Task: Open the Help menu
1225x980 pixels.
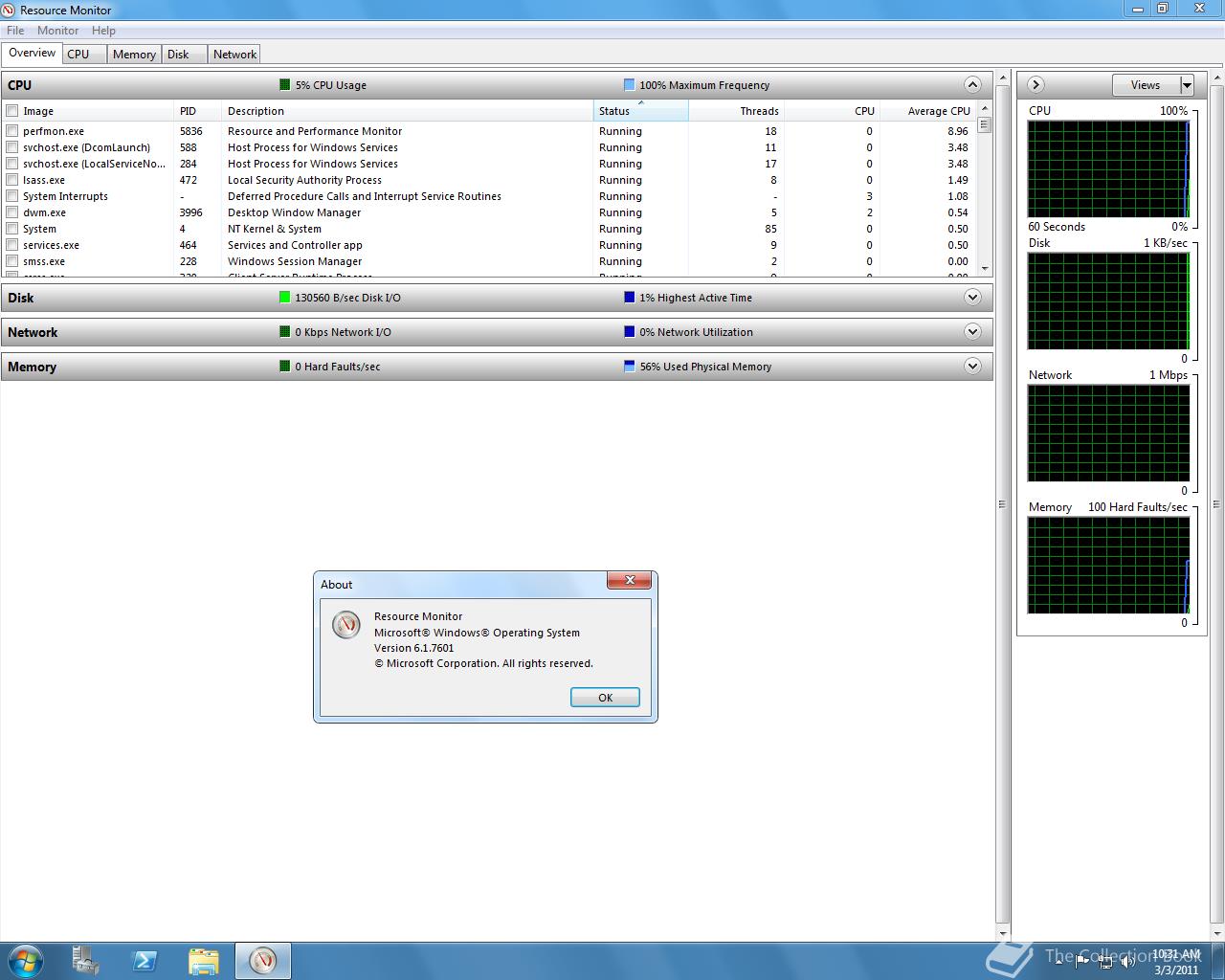Action: tap(103, 31)
